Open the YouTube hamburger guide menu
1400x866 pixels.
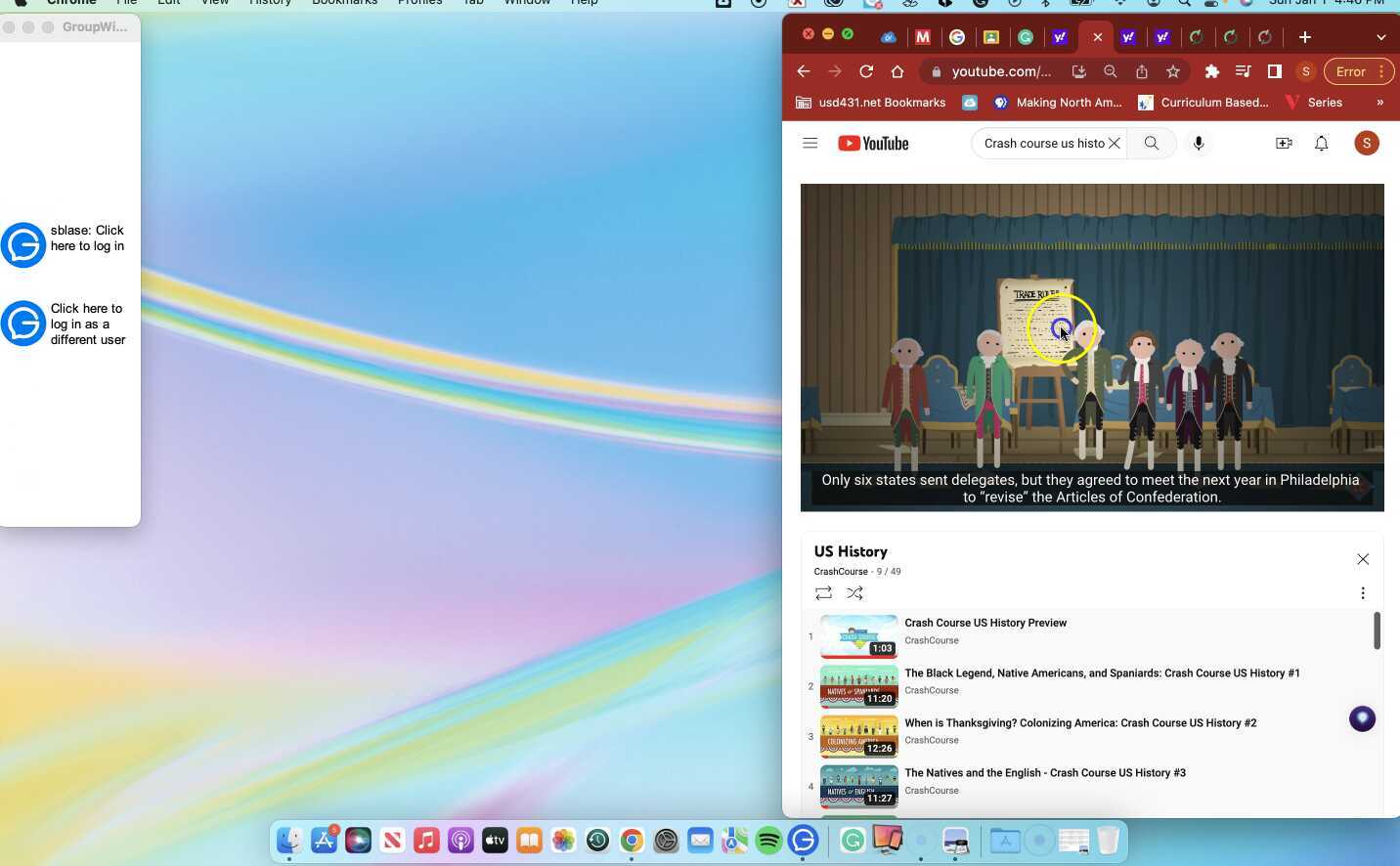click(x=809, y=144)
